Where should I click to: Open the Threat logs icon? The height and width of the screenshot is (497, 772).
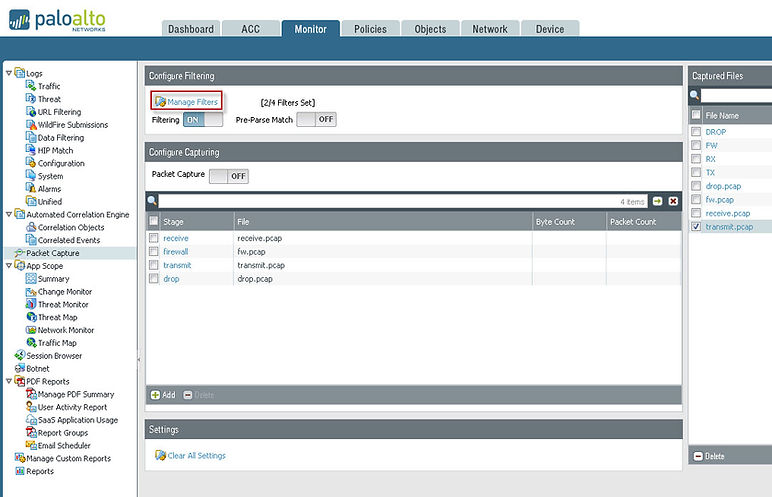pos(31,99)
